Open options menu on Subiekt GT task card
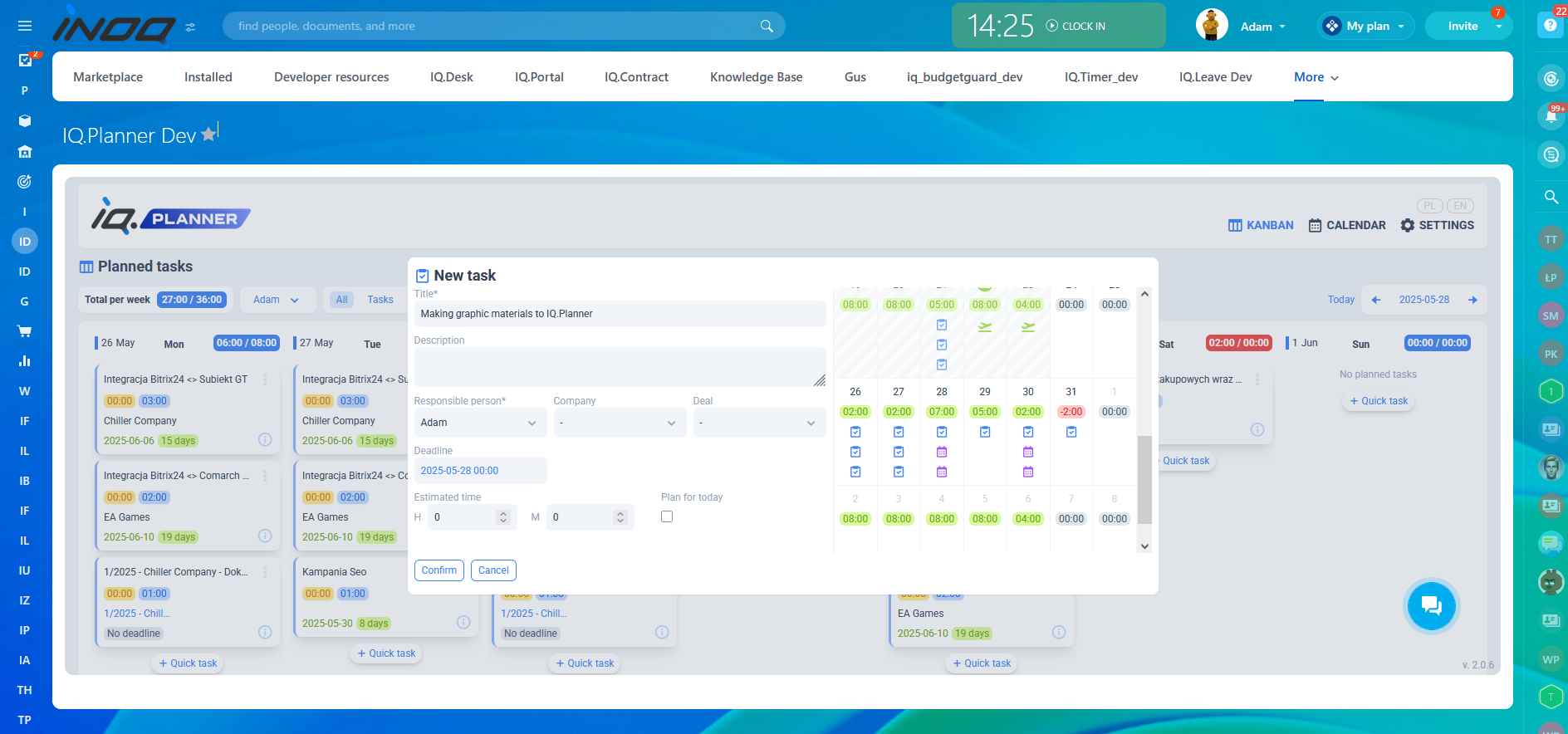Image resolution: width=1568 pixels, height=734 pixels. (265, 379)
